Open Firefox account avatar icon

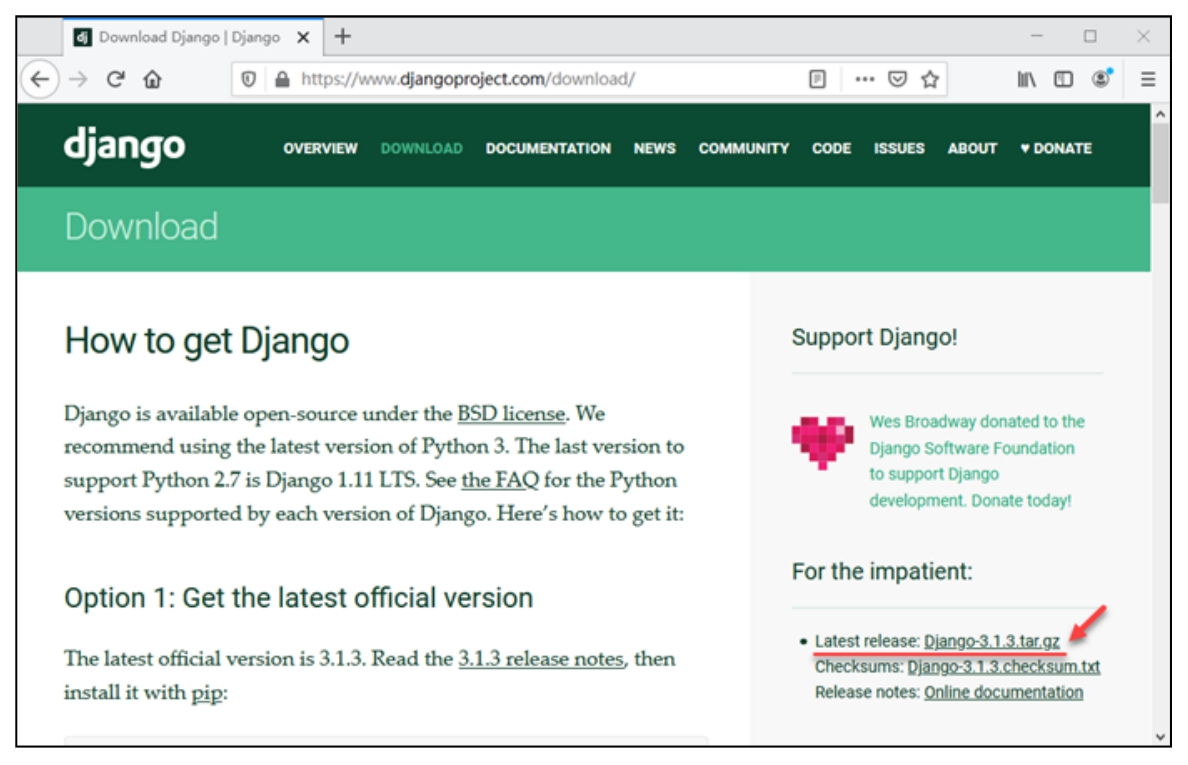(x=1101, y=78)
